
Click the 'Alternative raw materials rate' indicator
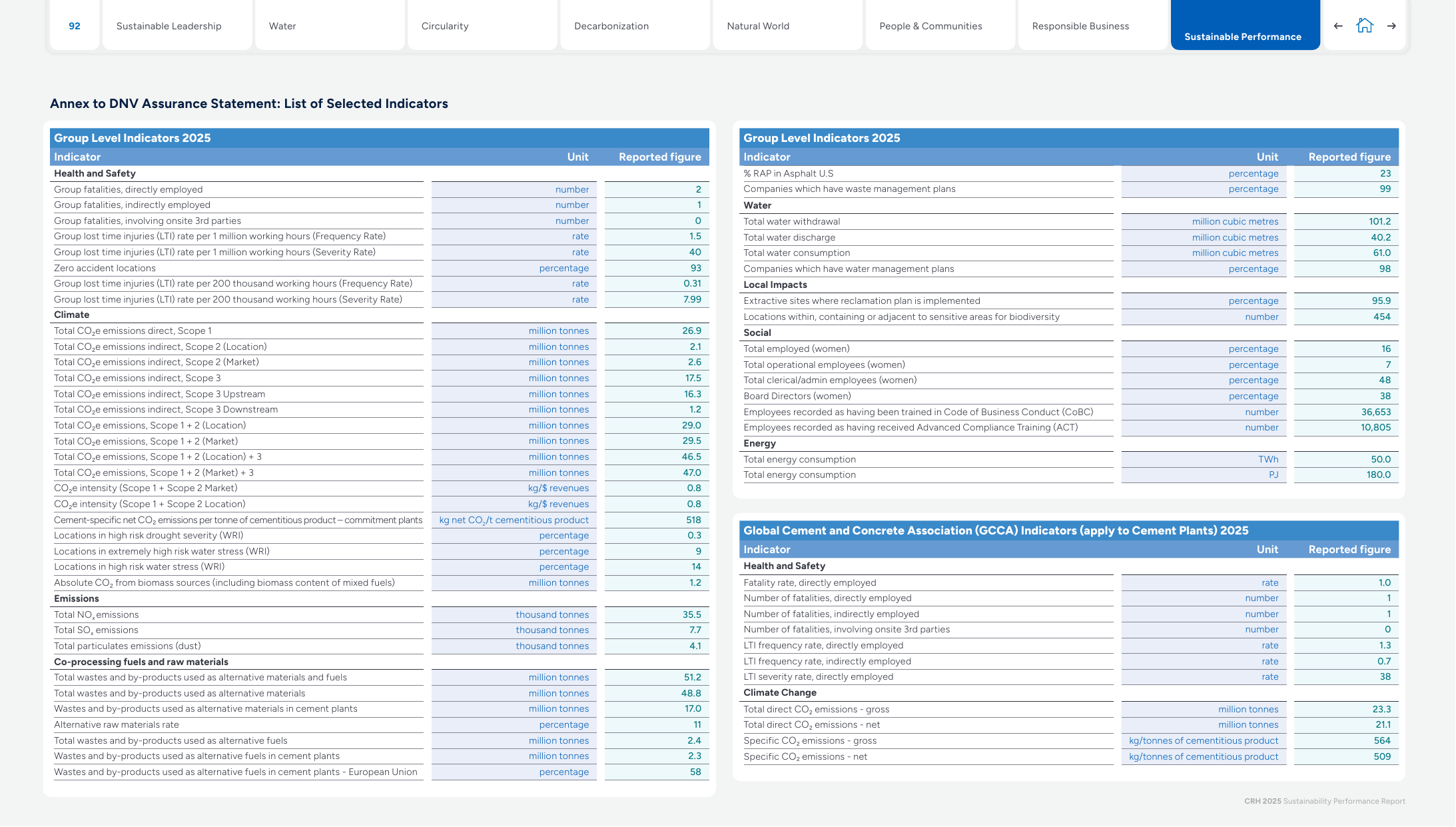[117, 725]
